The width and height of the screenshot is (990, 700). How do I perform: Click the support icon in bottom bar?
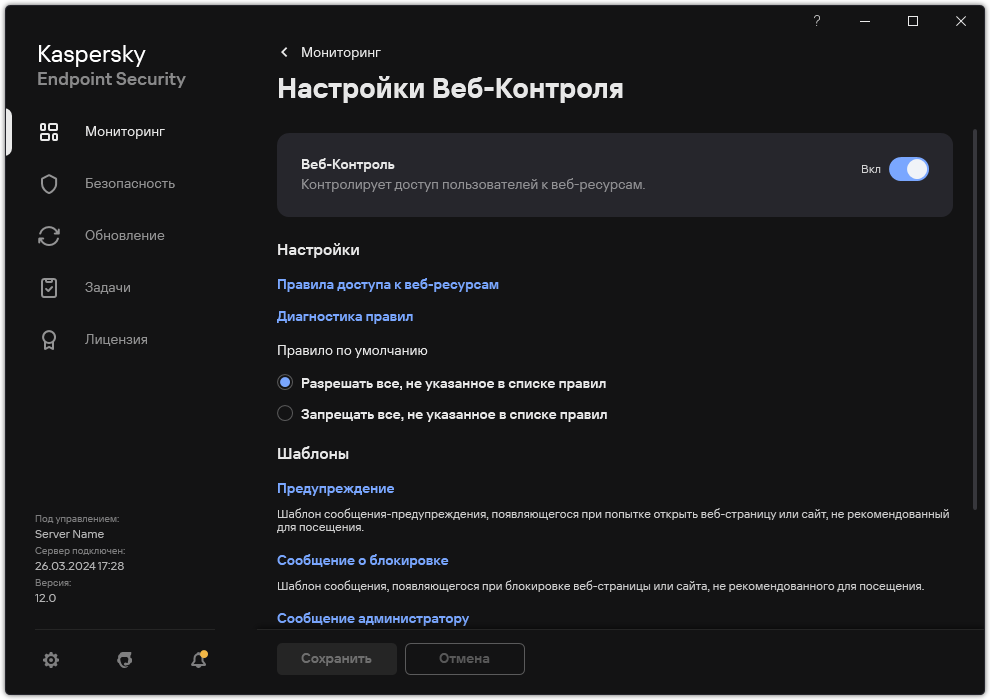point(124,660)
